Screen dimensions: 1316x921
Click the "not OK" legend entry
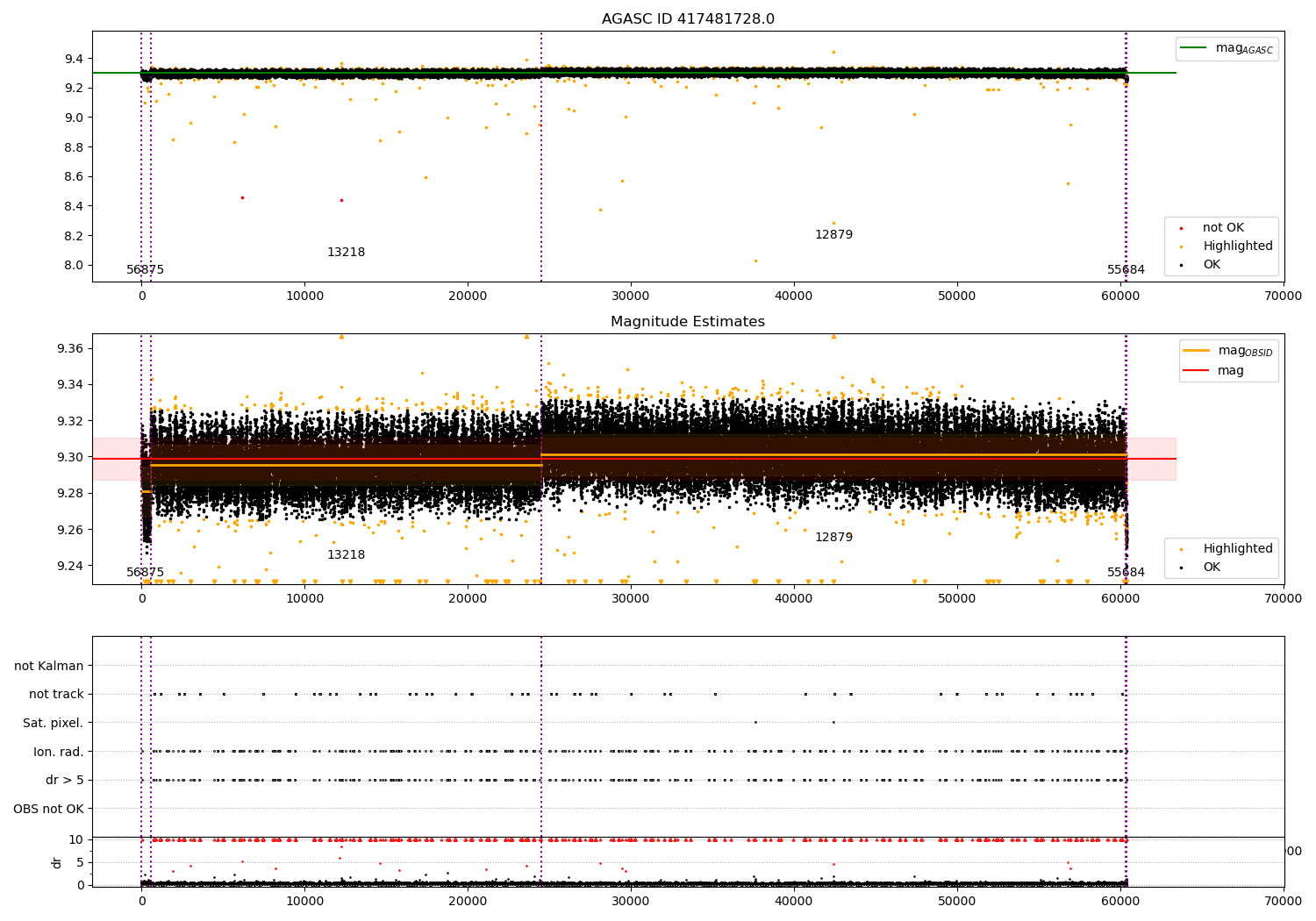click(1223, 227)
